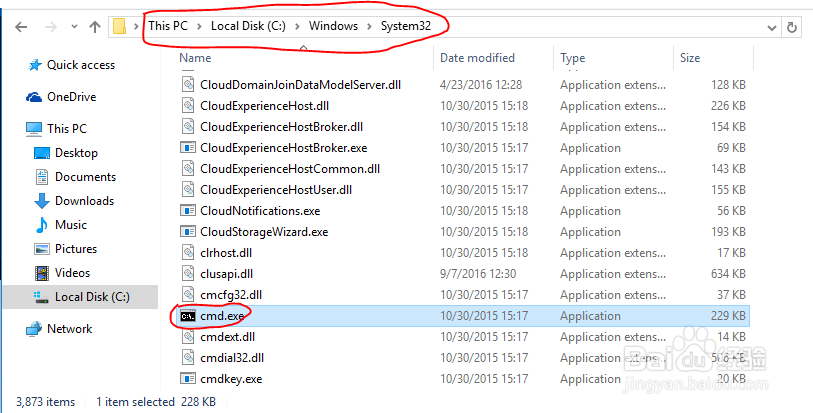The image size is (813, 413).
Task: Click the '4/23/2016 12:28' date cell
Action: 481,84
